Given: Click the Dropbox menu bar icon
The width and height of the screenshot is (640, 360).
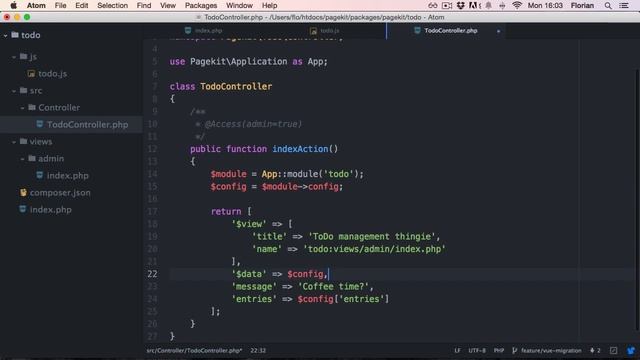Looking at the screenshot, I should pyautogui.click(x=460, y=5).
